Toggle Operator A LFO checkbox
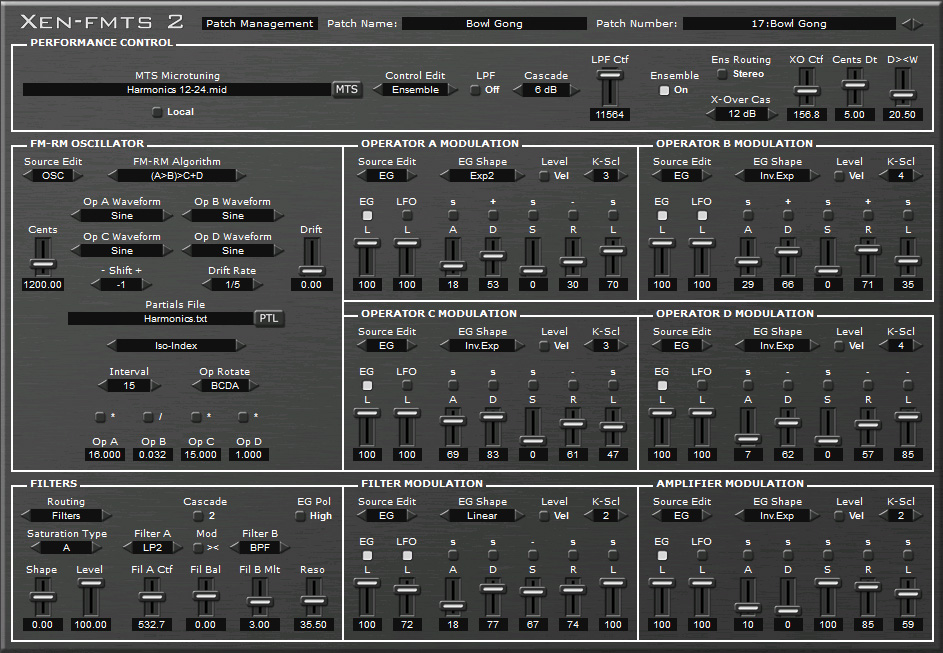Image resolution: width=943 pixels, height=653 pixels. point(407,215)
